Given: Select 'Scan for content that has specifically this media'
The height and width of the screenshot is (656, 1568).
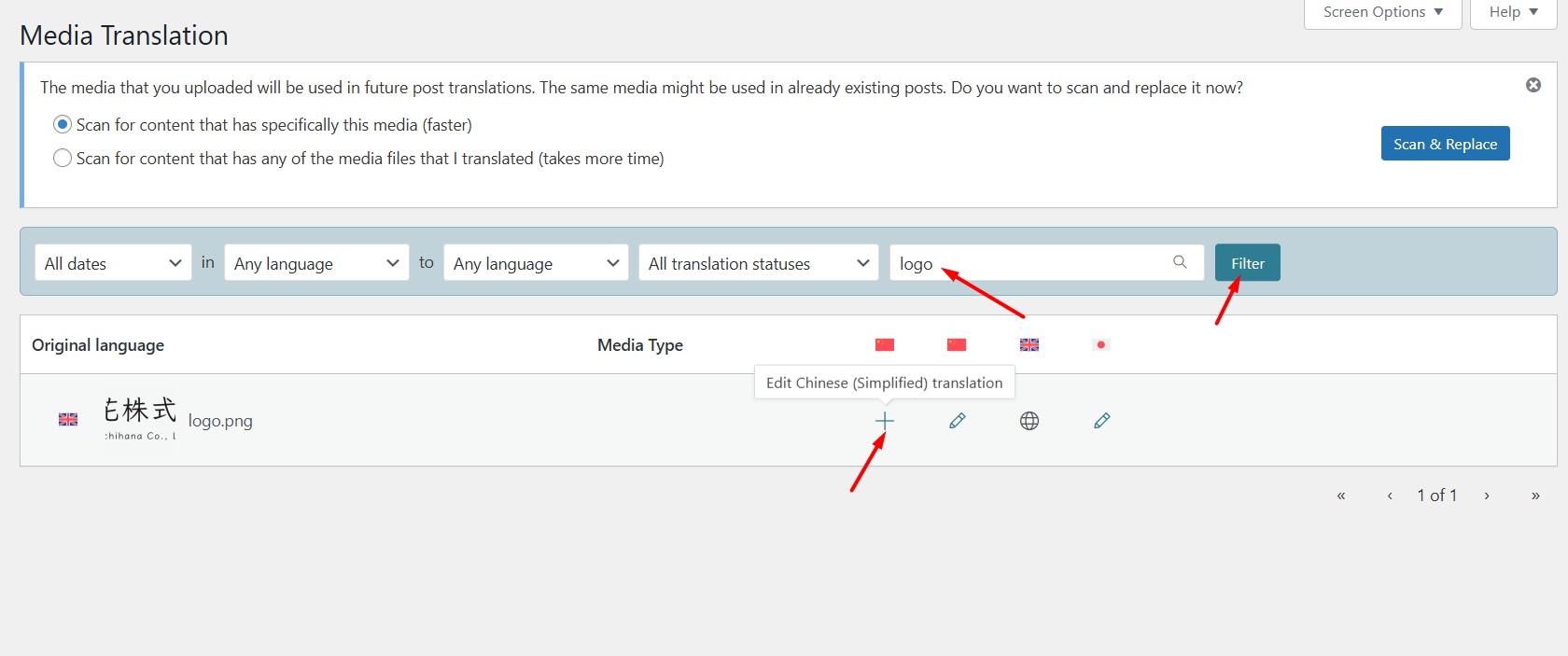Looking at the screenshot, I should (x=63, y=124).
